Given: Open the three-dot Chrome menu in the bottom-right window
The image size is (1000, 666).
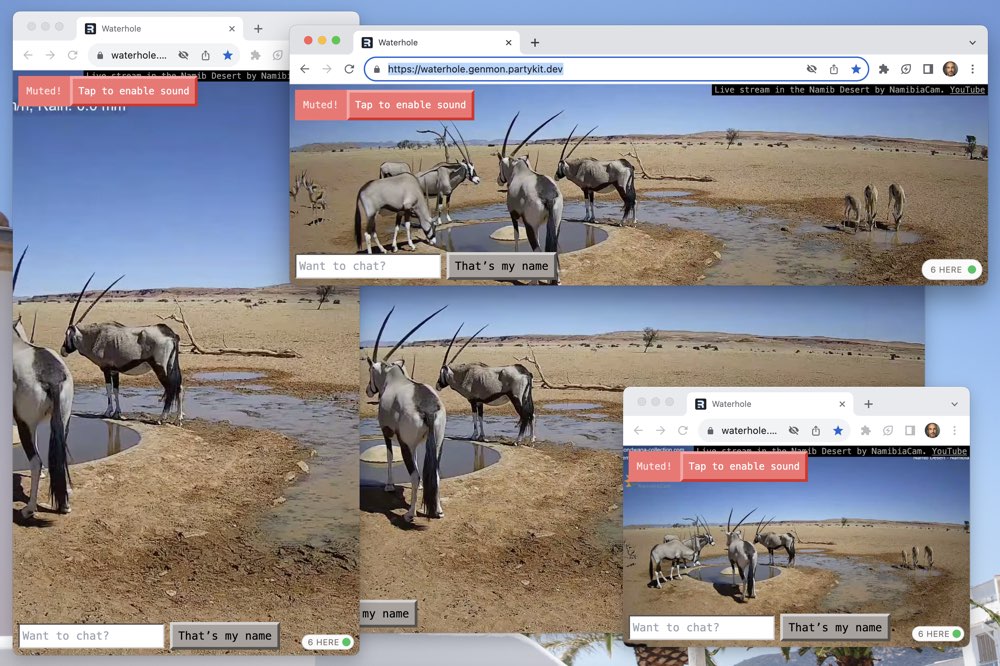Looking at the screenshot, I should click(x=955, y=431).
